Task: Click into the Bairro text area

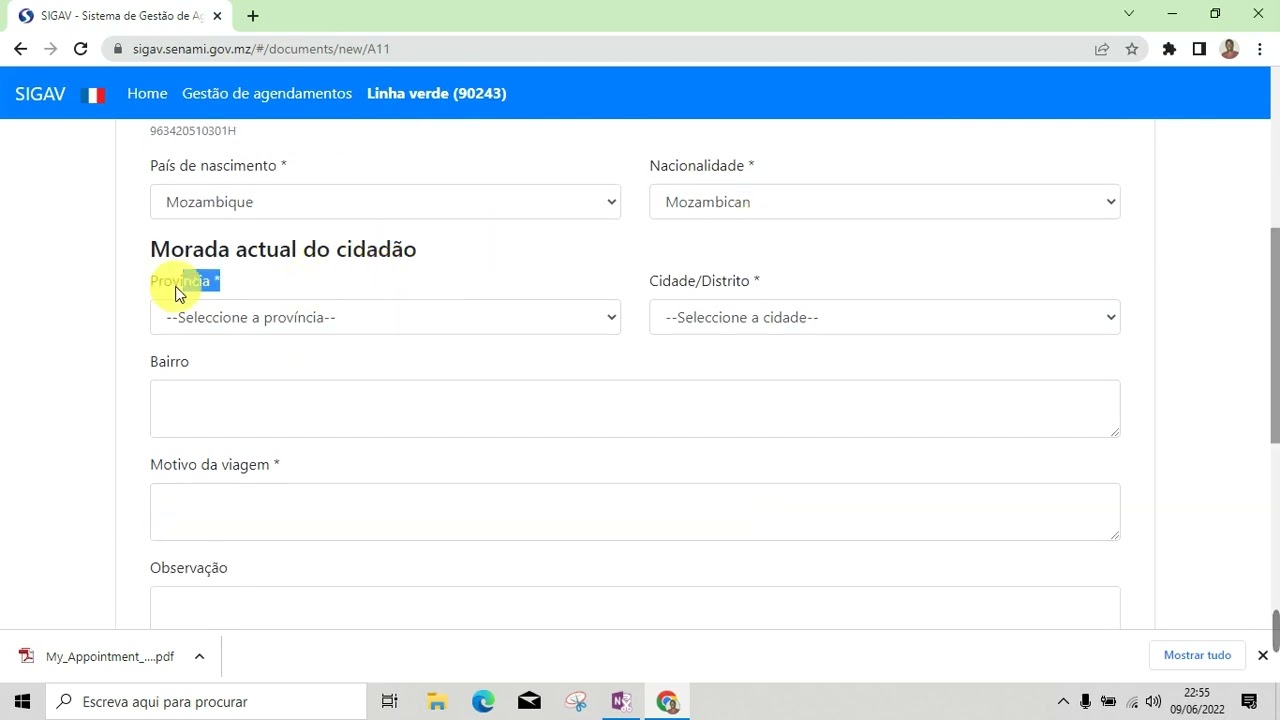Action: point(635,408)
